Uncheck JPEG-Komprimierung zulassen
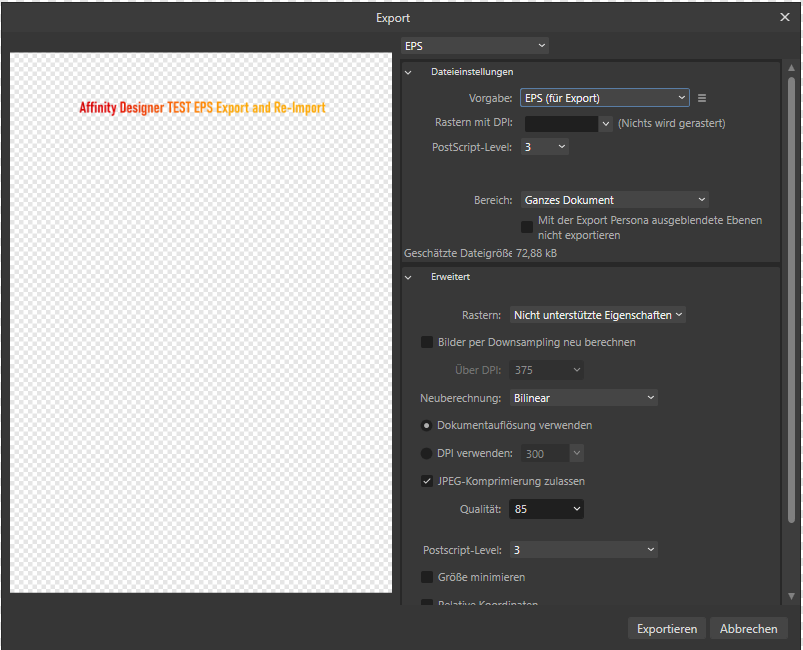 point(427,481)
